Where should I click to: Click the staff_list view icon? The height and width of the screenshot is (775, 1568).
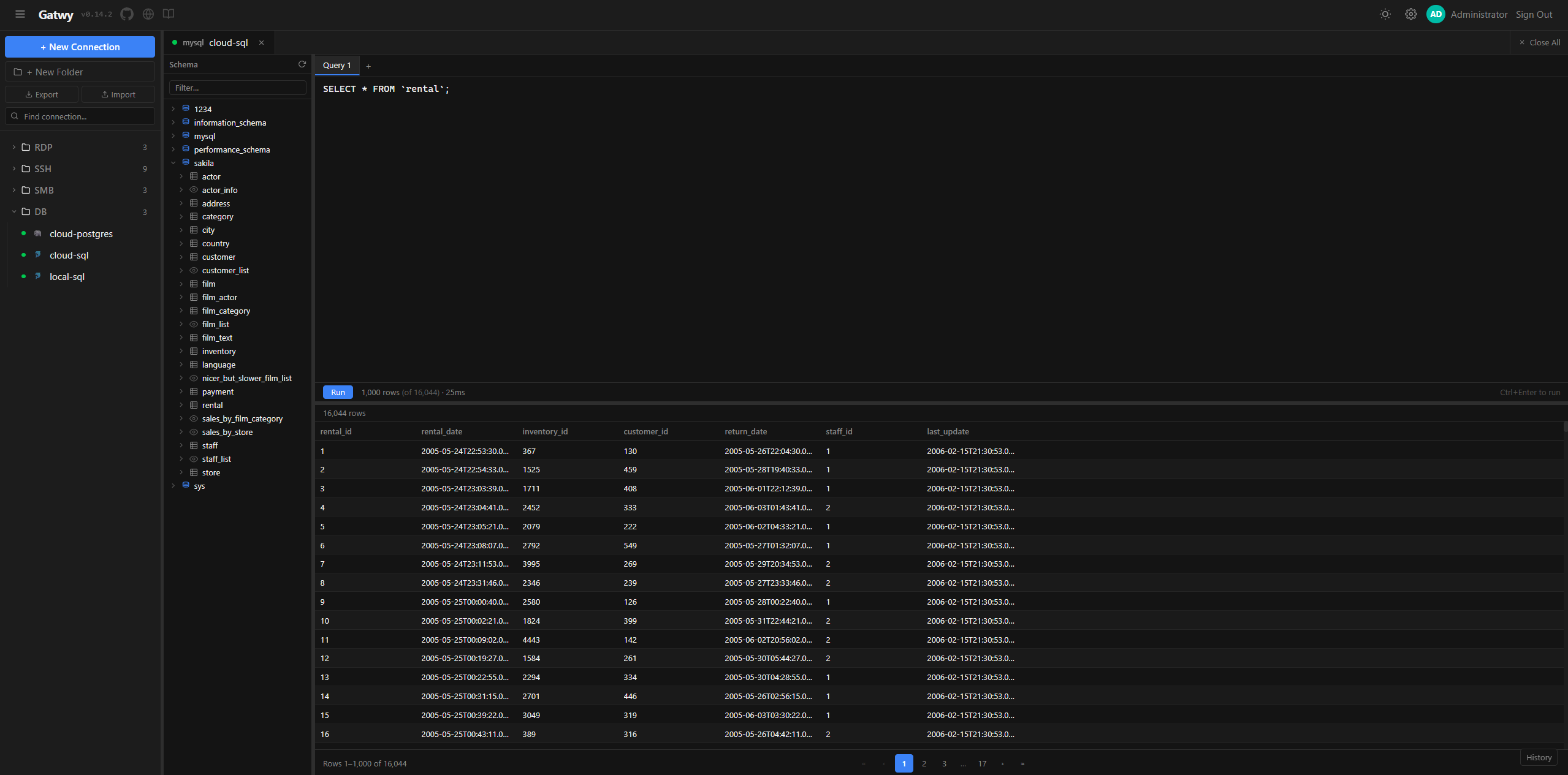click(x=194, y=459)
